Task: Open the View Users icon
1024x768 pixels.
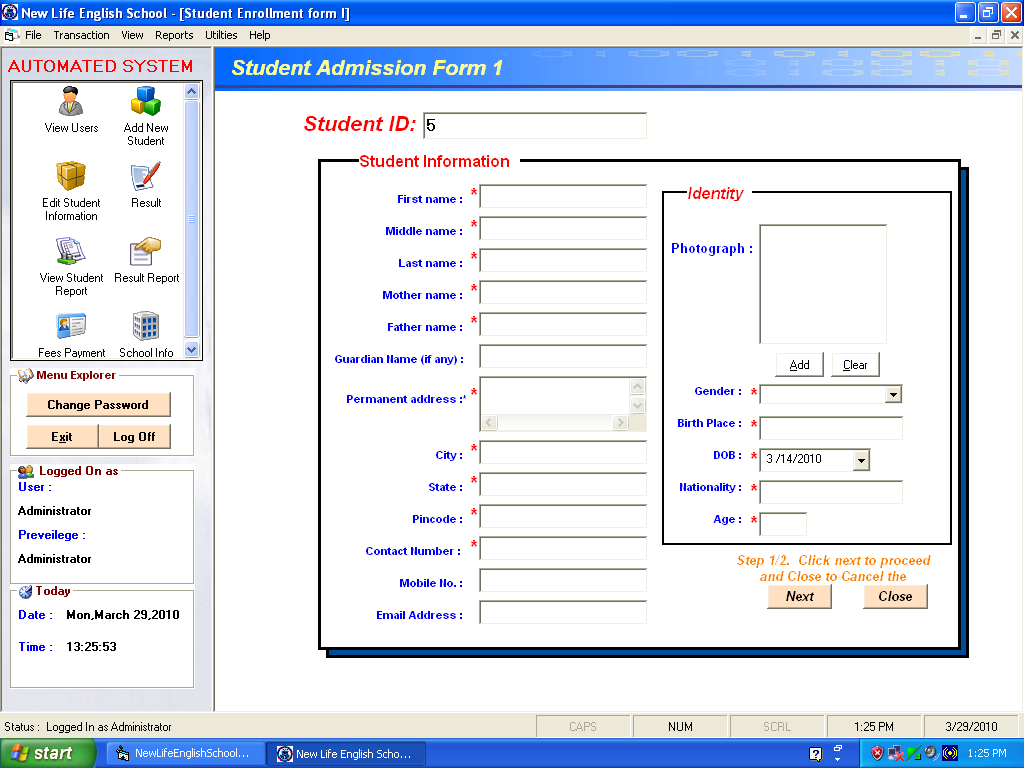Action: pos(71,103)
